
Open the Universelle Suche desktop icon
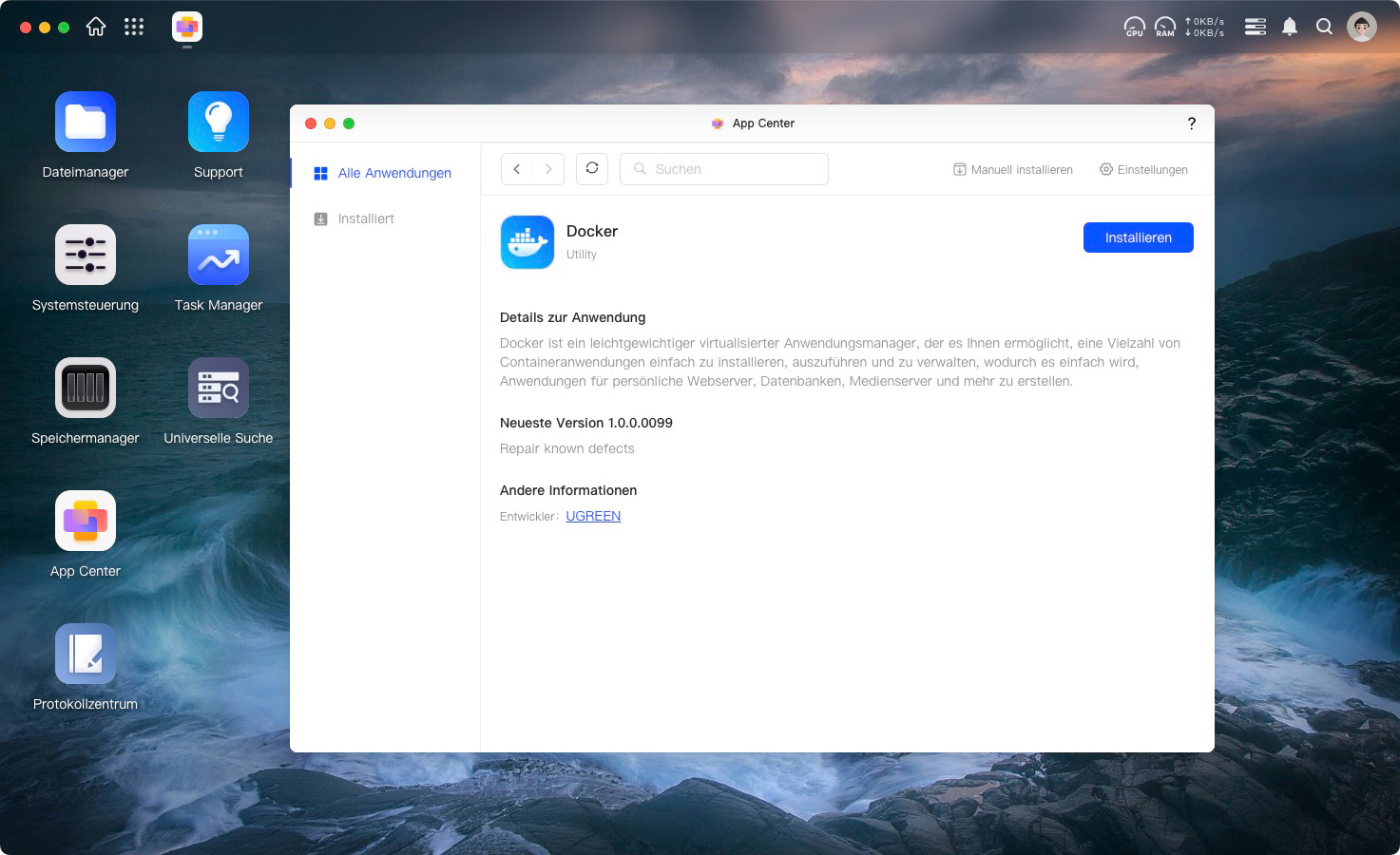[x=219, y=388]
